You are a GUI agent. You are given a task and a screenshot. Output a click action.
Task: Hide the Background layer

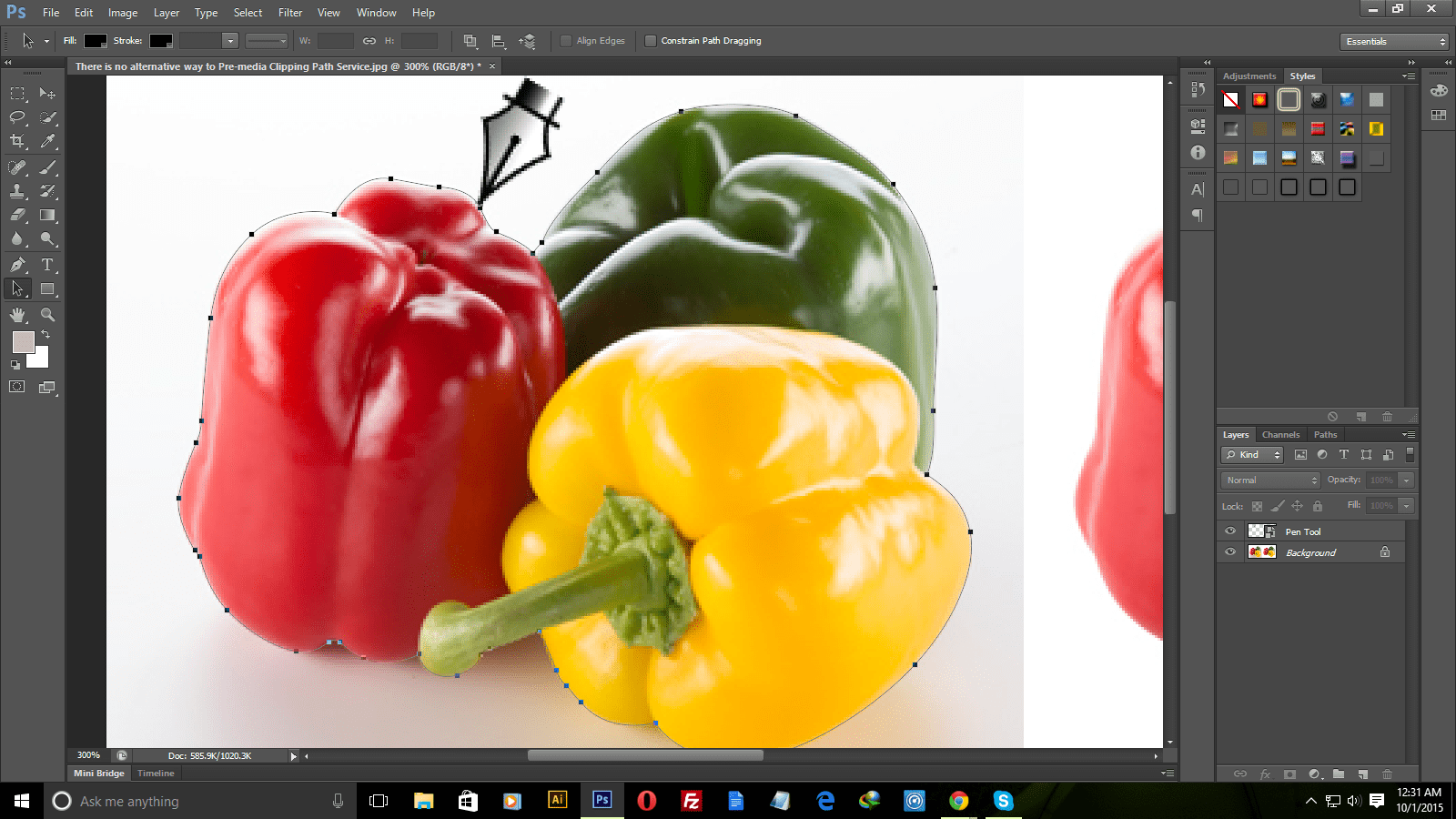tap(1230, 552)
